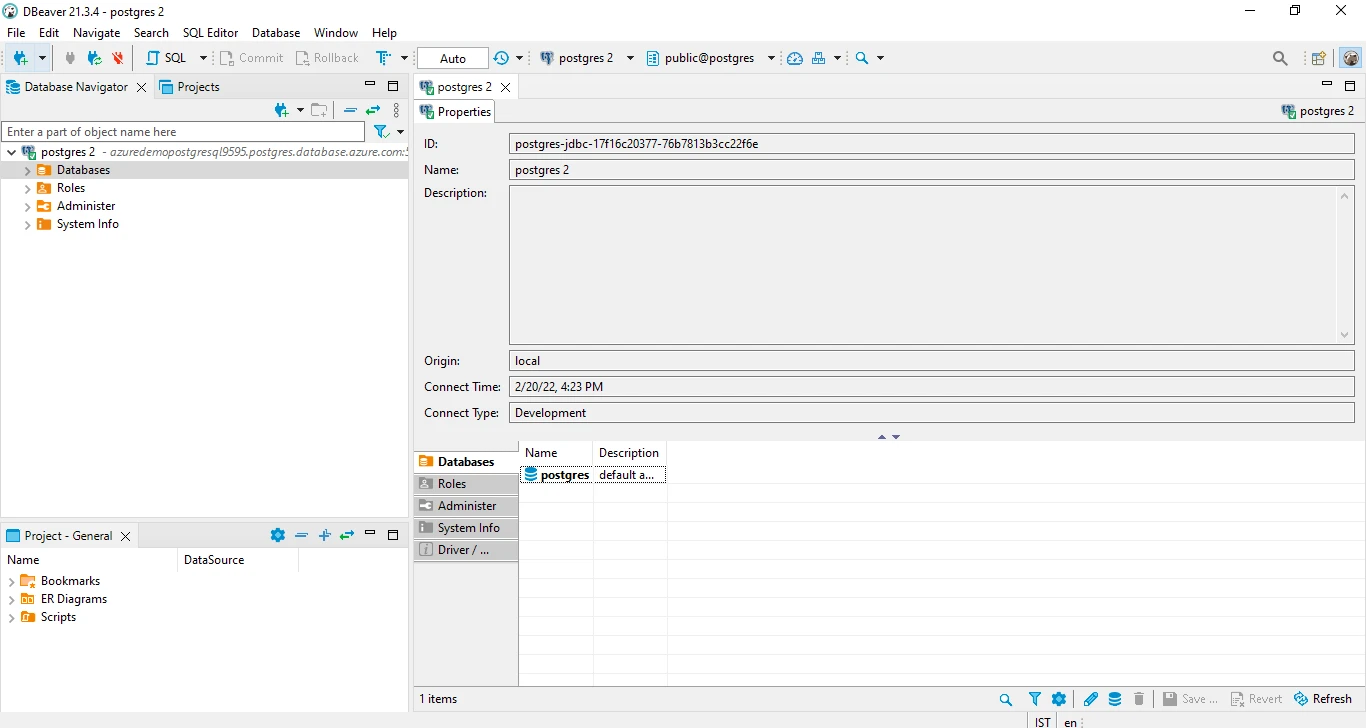This screenshot has width=1366, height=728.
Task: Click the search magnifier in the bottom toolbar
Action: pyautogui.click(x=1006, y=698)
